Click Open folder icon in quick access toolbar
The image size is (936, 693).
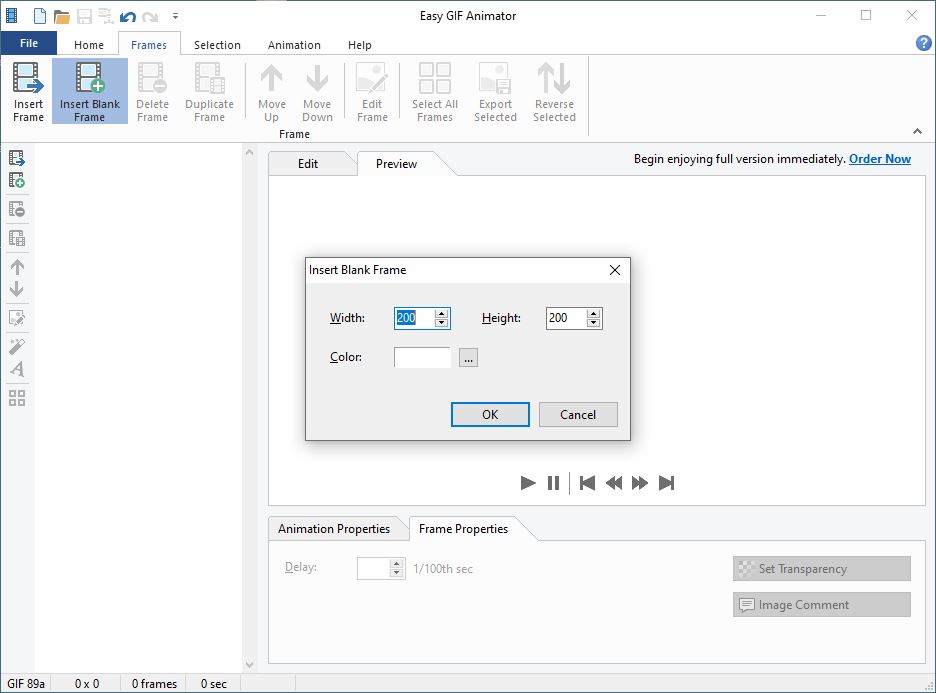click(x=61, y=16)
